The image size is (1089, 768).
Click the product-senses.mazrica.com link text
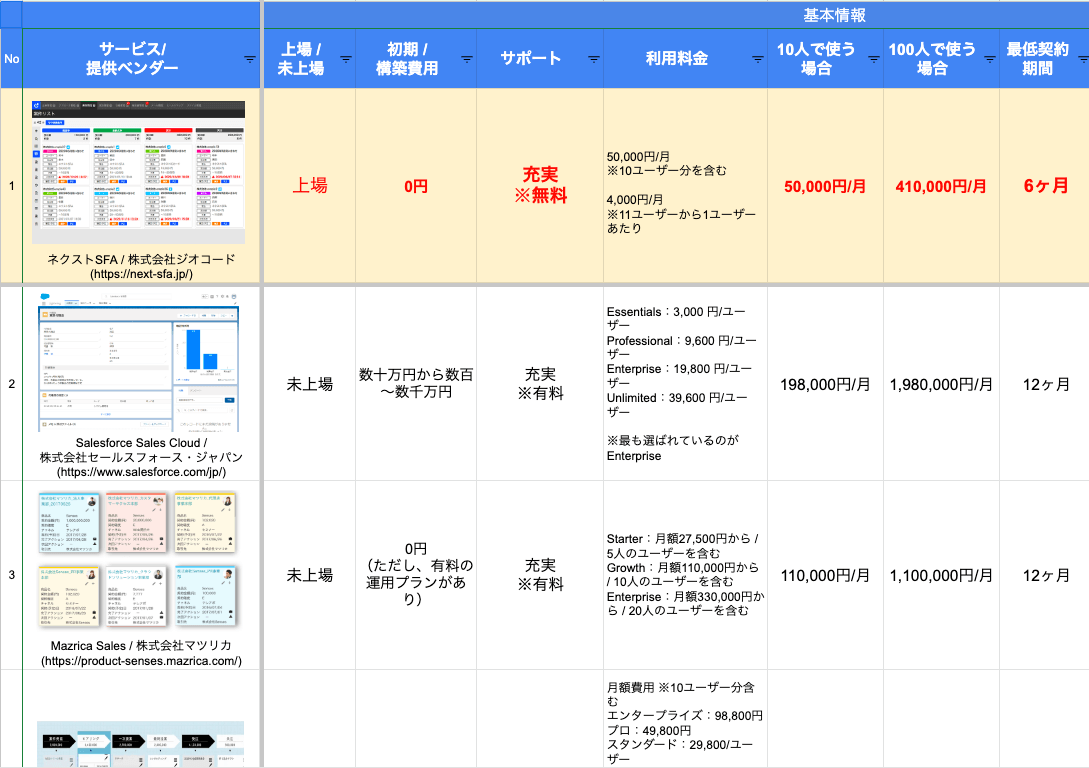point(141,661)
